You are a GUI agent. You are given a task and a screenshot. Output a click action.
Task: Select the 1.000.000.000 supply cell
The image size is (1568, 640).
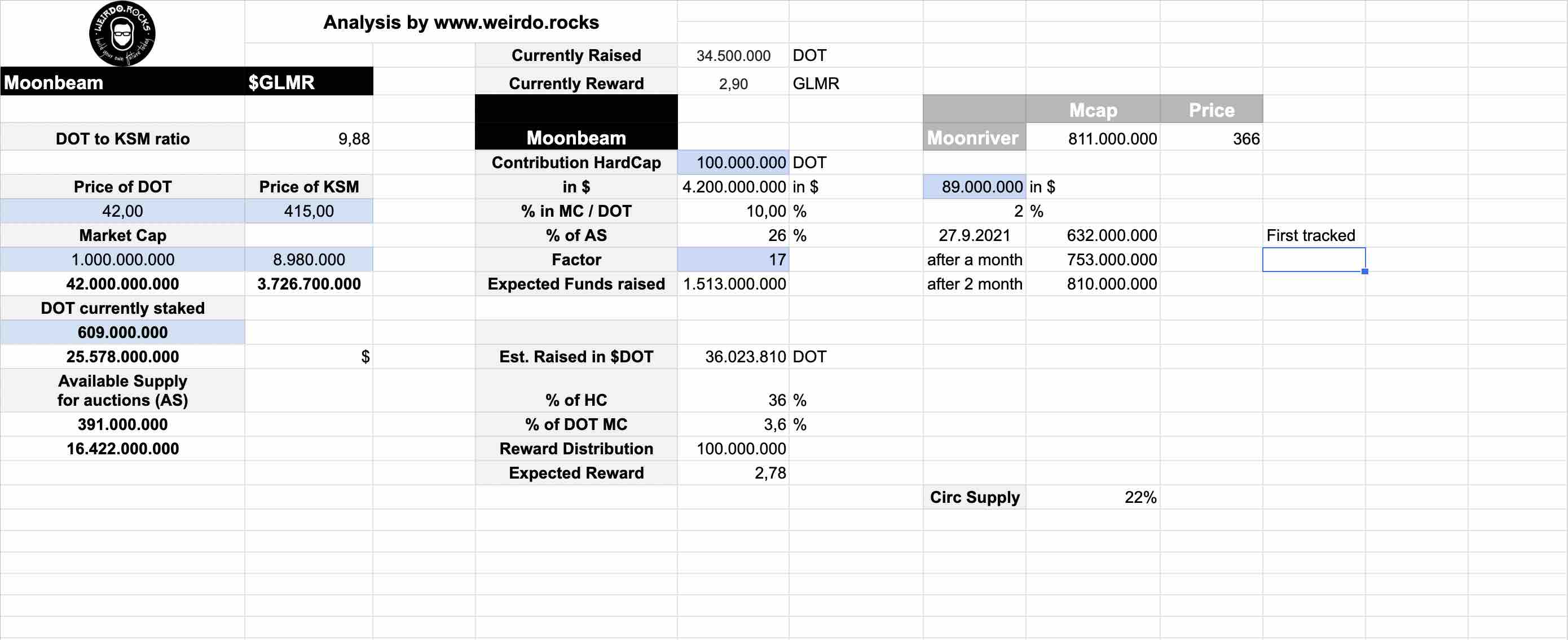tap(122, 260)
